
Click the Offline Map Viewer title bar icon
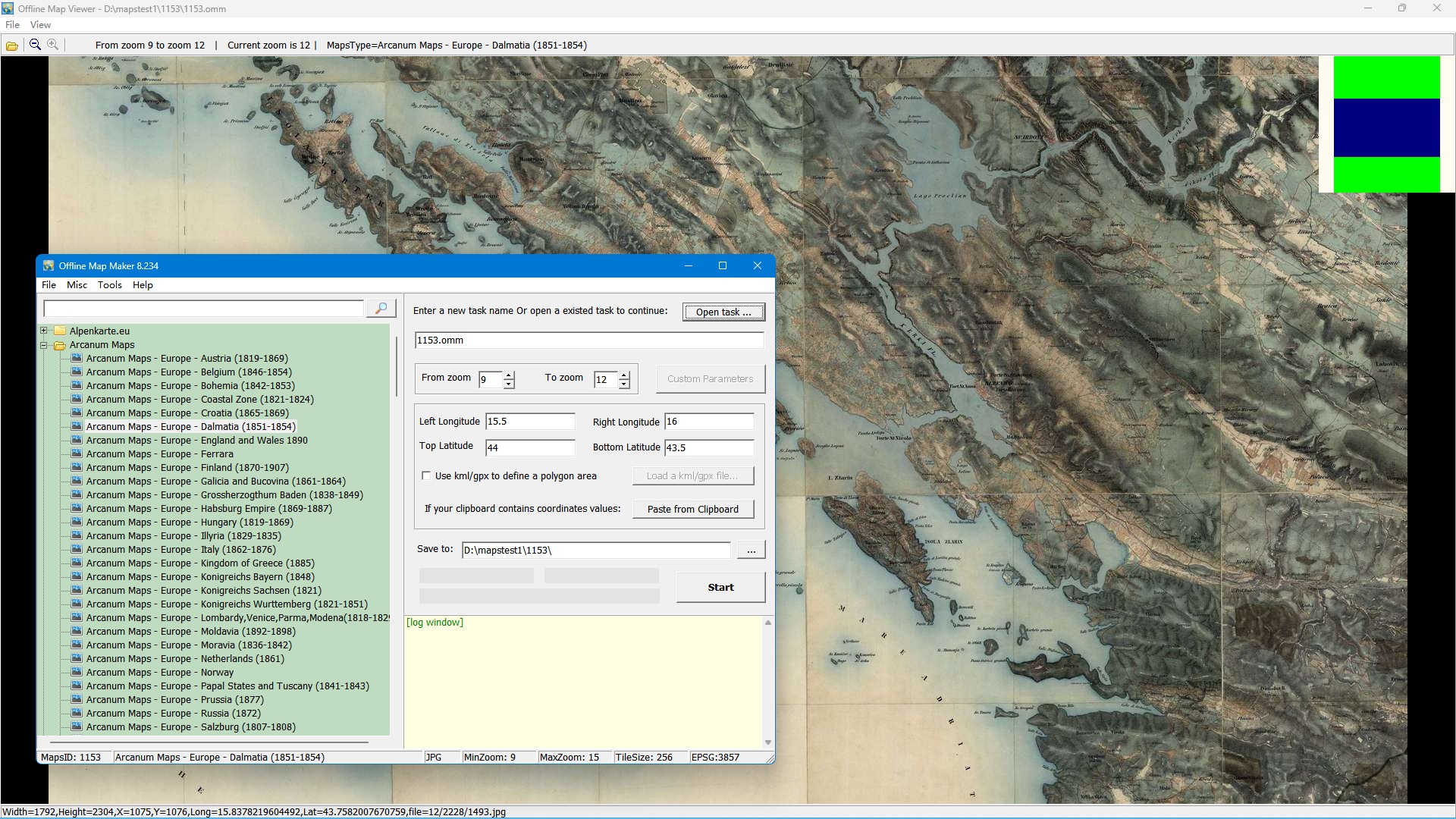click(x=8, y=8)
